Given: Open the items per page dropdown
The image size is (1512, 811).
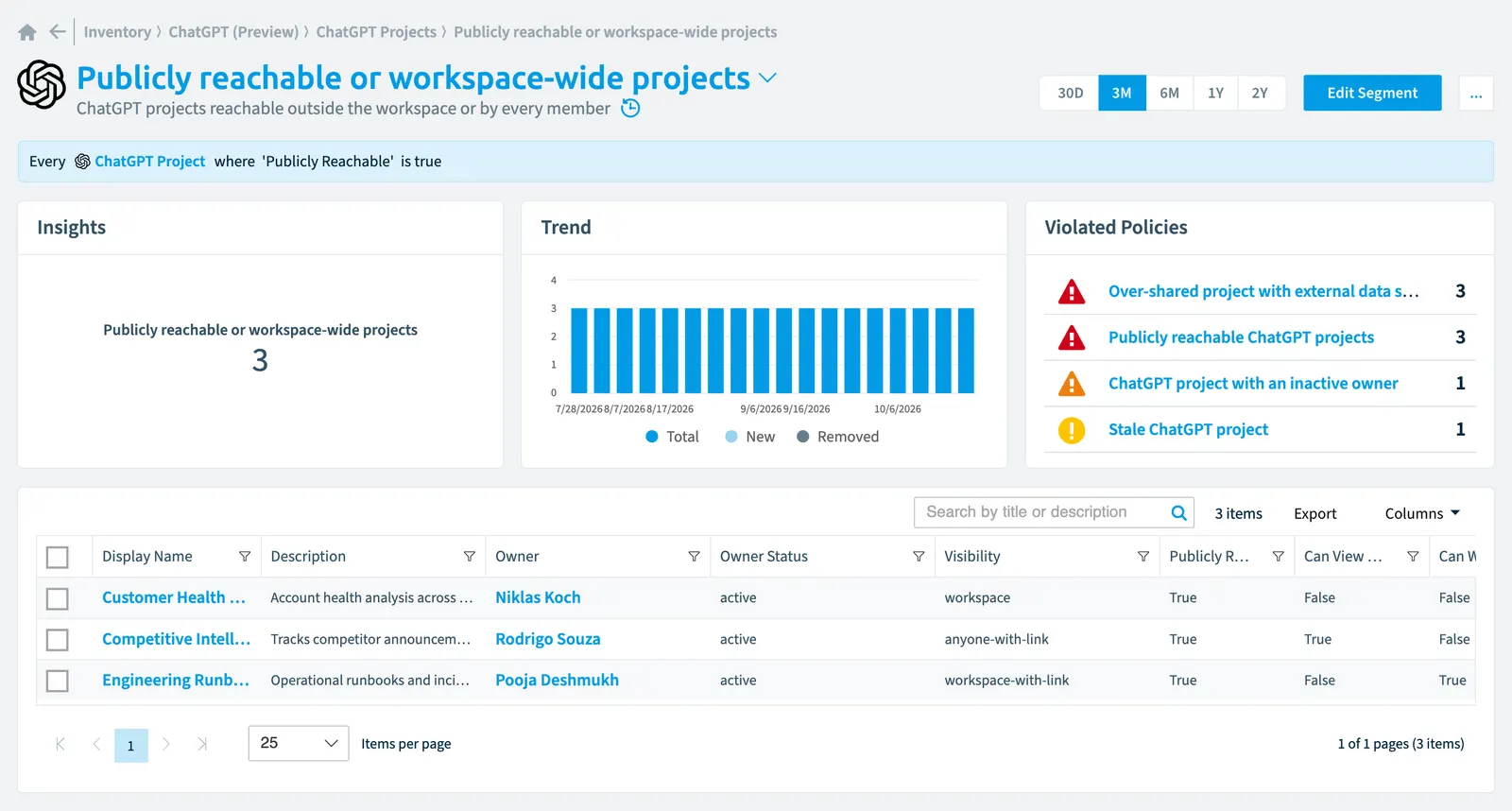Looking at the screenshot, I should [299, 744].
